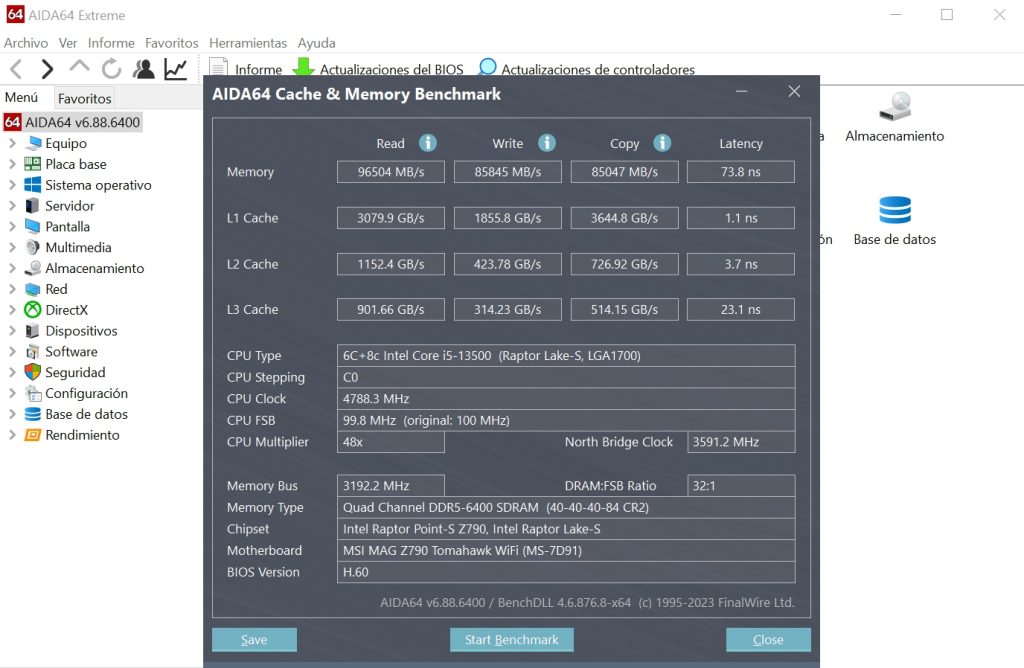
Task: Expand the Equipo tree node
Action: coord(12,143)
